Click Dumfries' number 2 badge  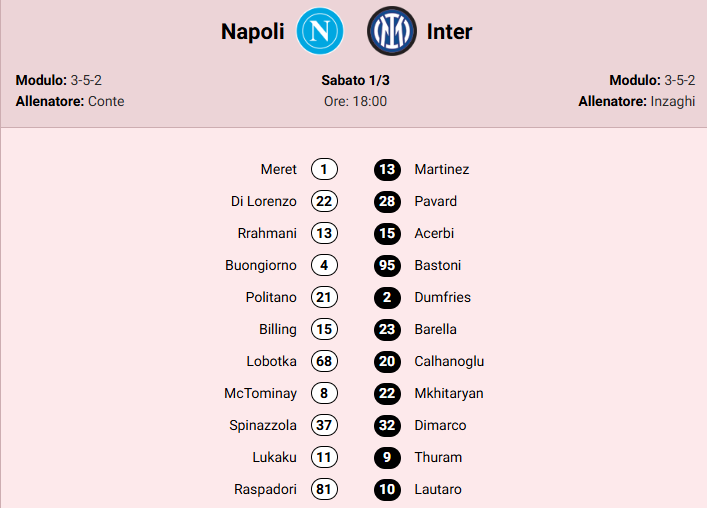(x=387, y=297)
